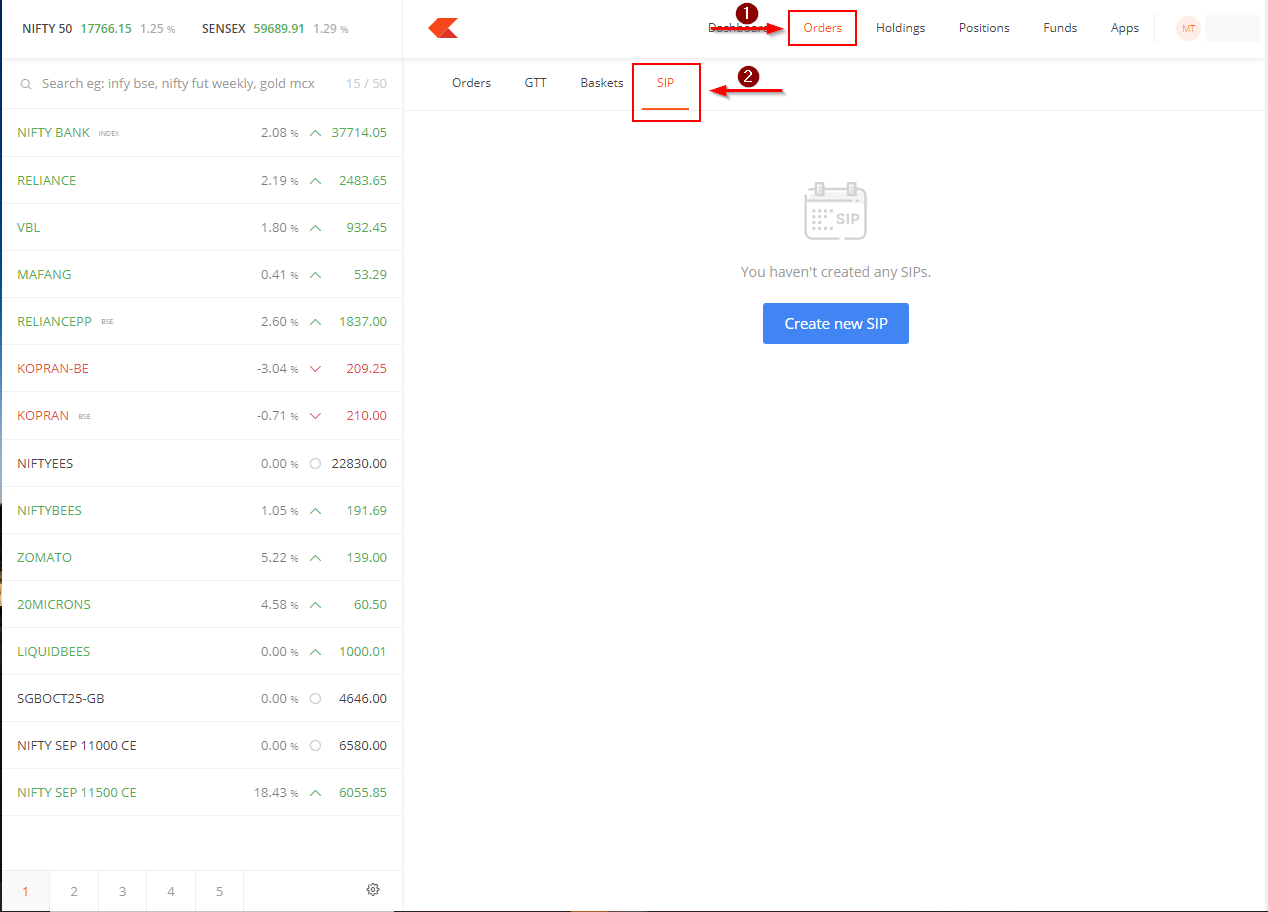Switch to watchlist page 1
The height and width of the screenshot is (912, 1268).
[25, 891]
